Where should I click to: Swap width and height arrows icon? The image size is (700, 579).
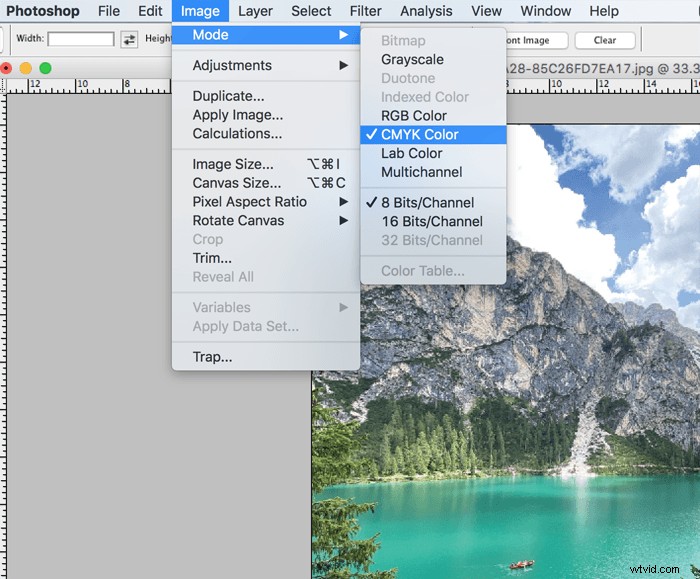pos(129,40)
